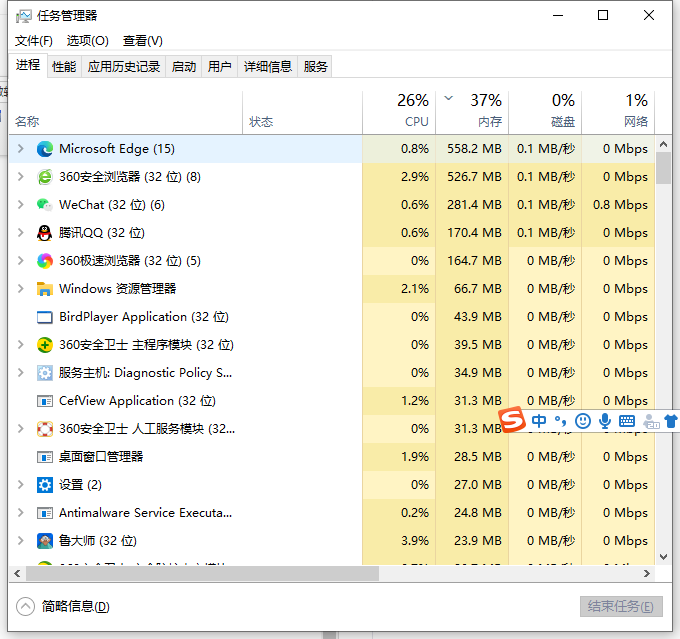Switch to the 性能 tab
Screen dimensions: 680x639
pos(64,67)
